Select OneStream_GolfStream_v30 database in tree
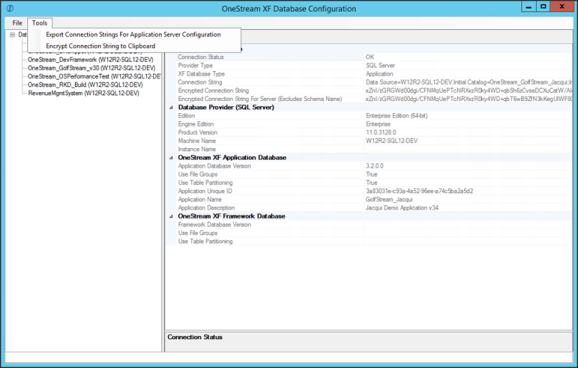The width and height of the screenshot is (578, 368). tap(91, 68)
